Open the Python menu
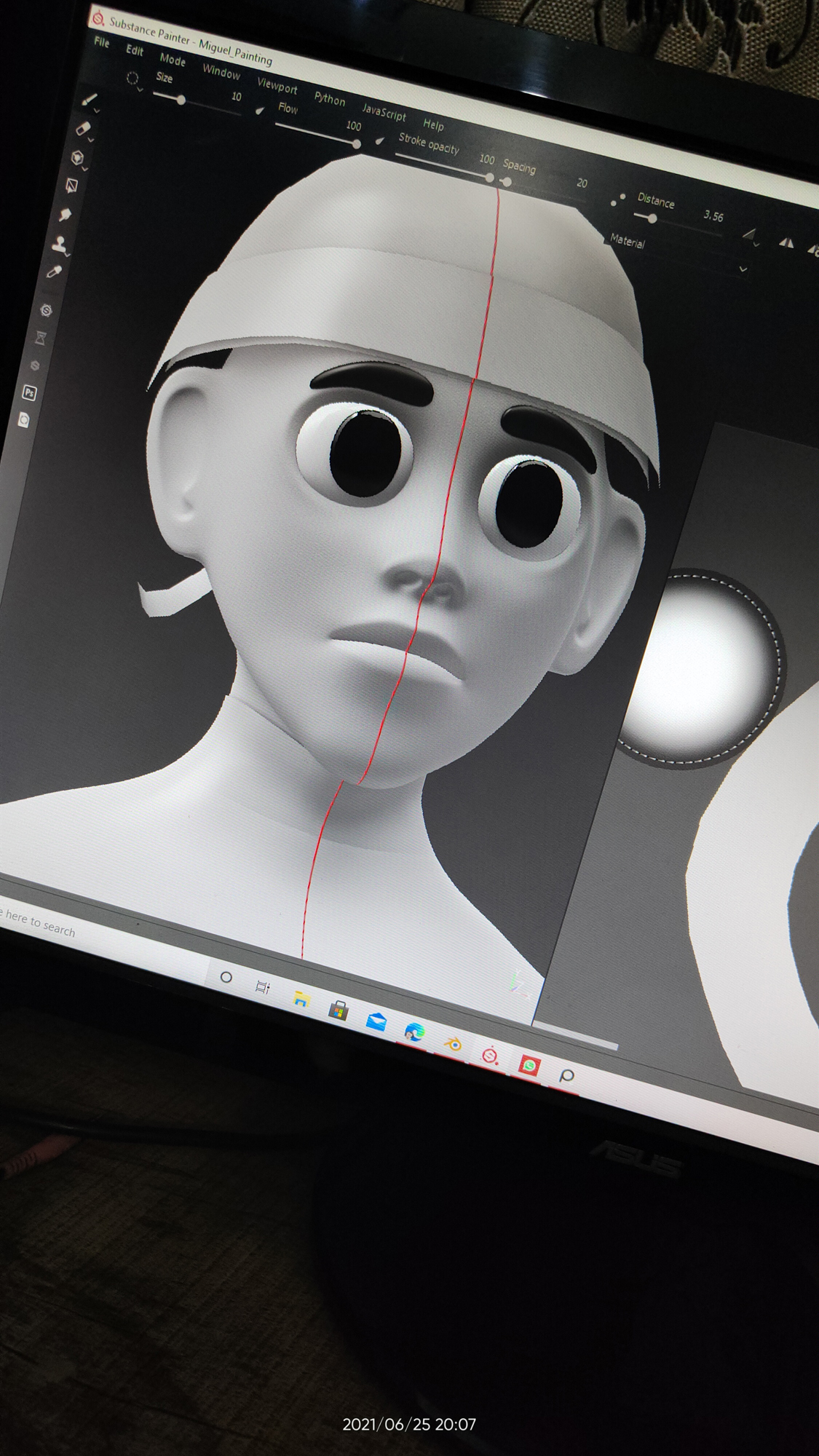 [x=330, y=99]
